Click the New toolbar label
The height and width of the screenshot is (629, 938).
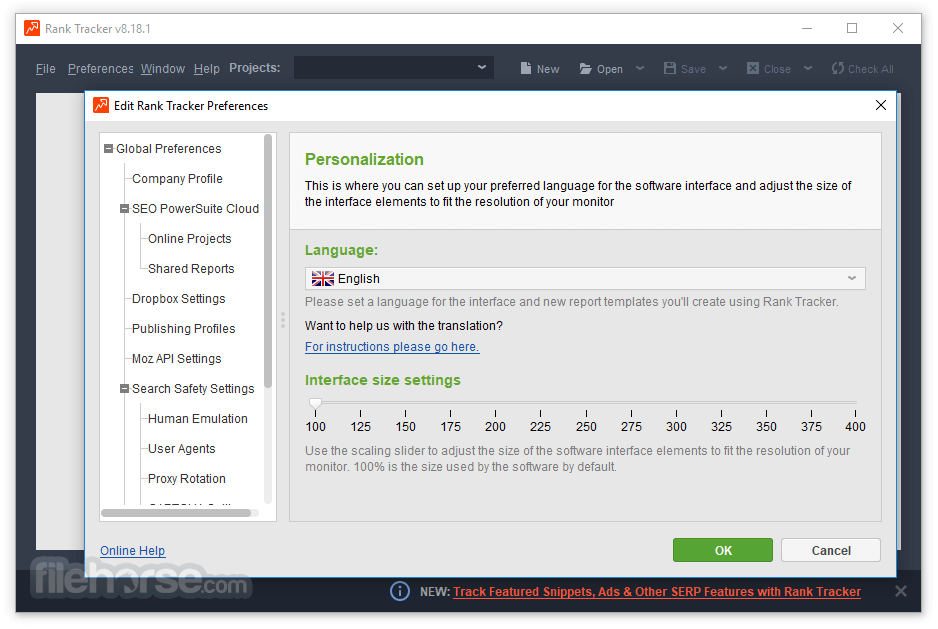tap(548, 69)
